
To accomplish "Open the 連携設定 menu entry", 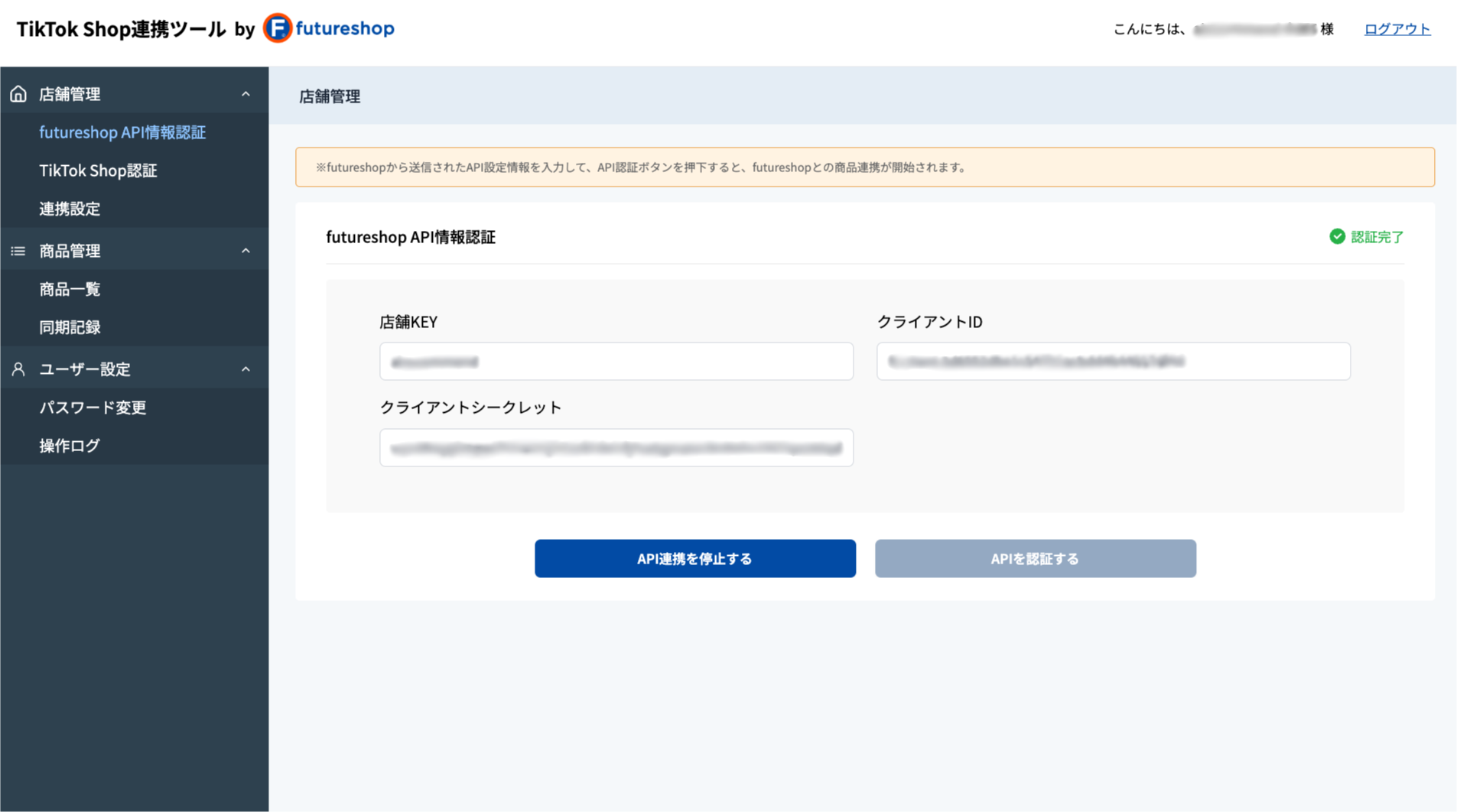I will point(70,208).
